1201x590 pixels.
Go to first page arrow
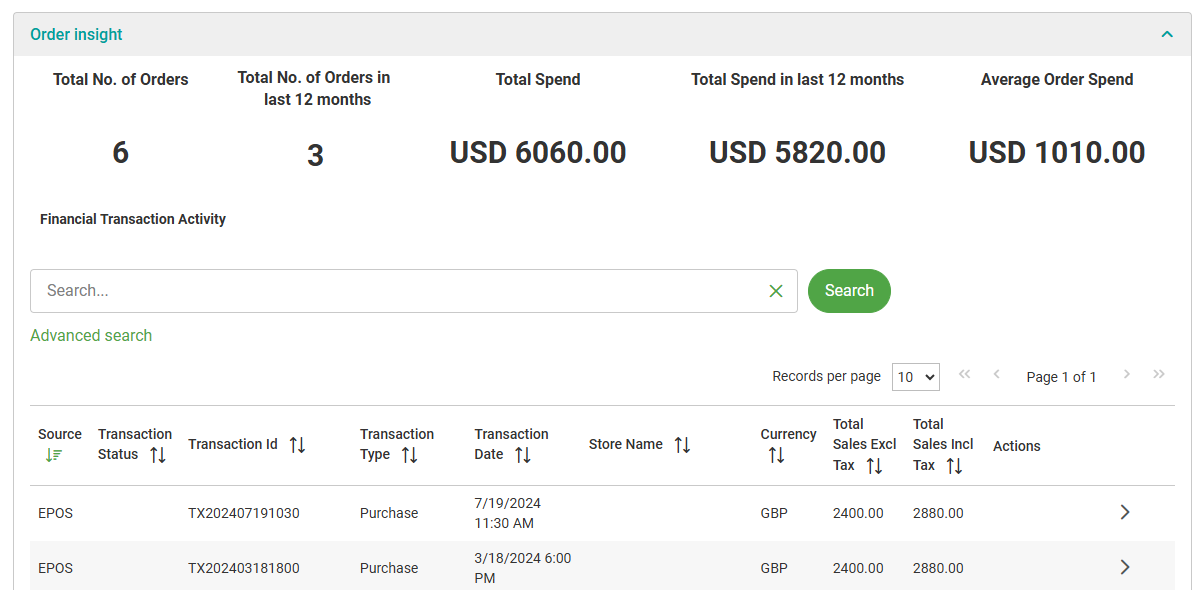[x=964, y=375]
